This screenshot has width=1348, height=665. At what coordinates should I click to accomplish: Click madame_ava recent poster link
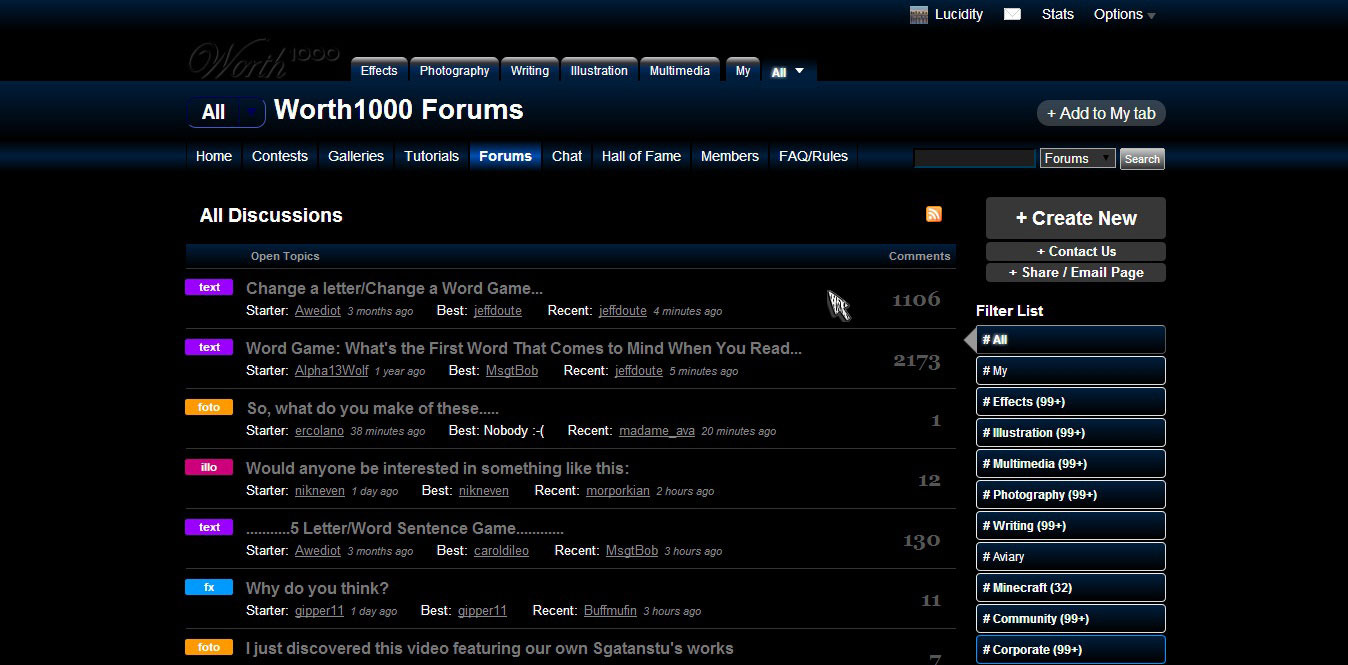[657, 431]
